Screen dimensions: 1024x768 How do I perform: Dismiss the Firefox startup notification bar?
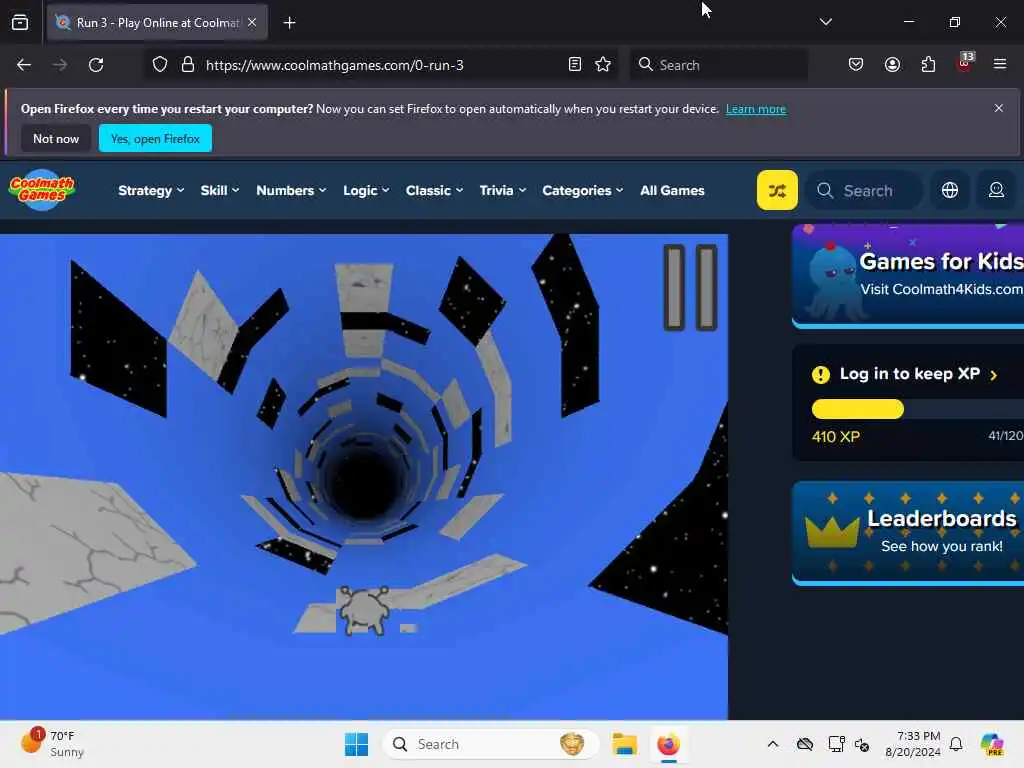click(x=999, y=108)
